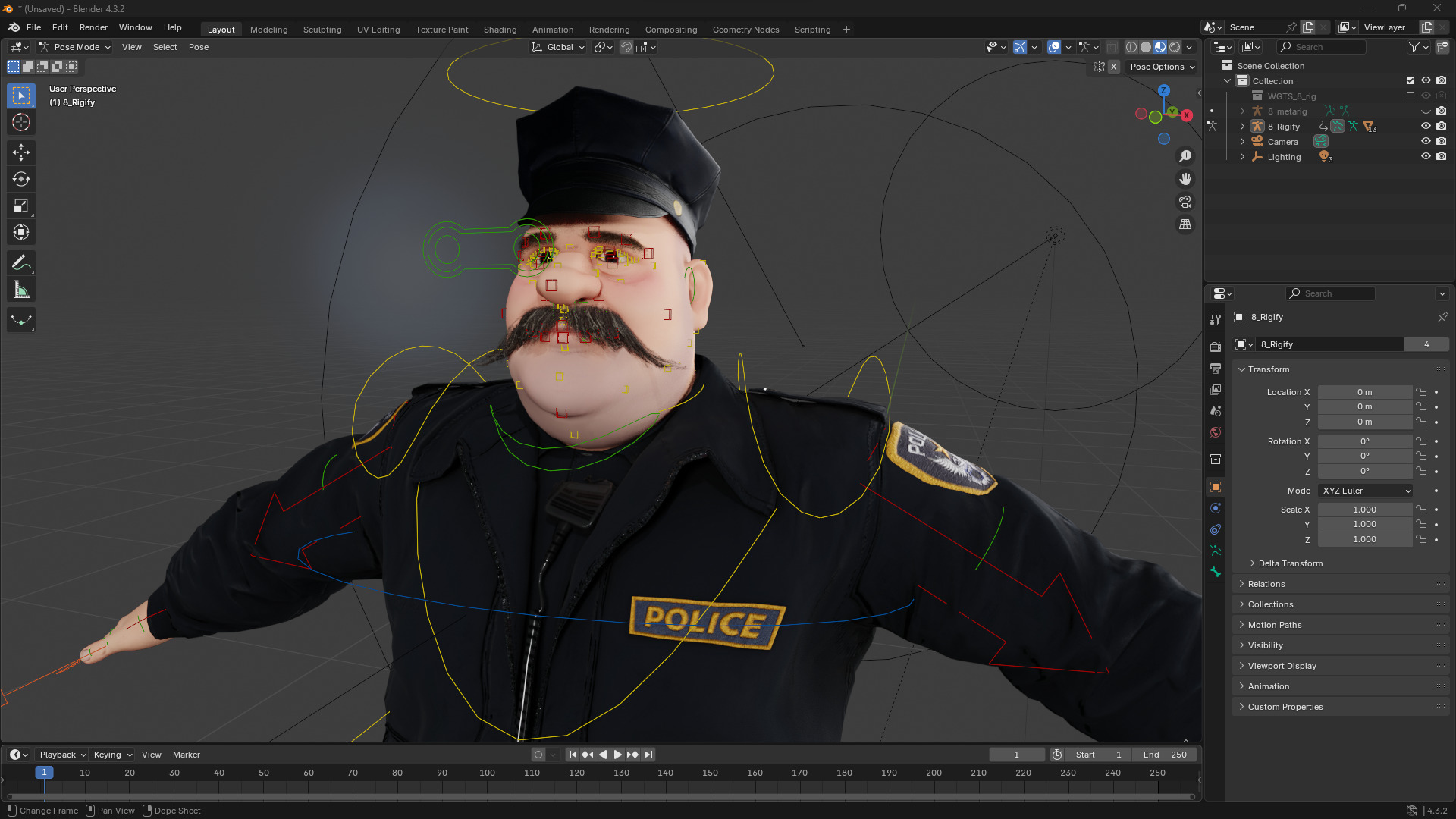Image resolution: width=1456 pixels, height=819 pixels.
Task: Switch to the Shading workspace tab
Action: [500, 30]
